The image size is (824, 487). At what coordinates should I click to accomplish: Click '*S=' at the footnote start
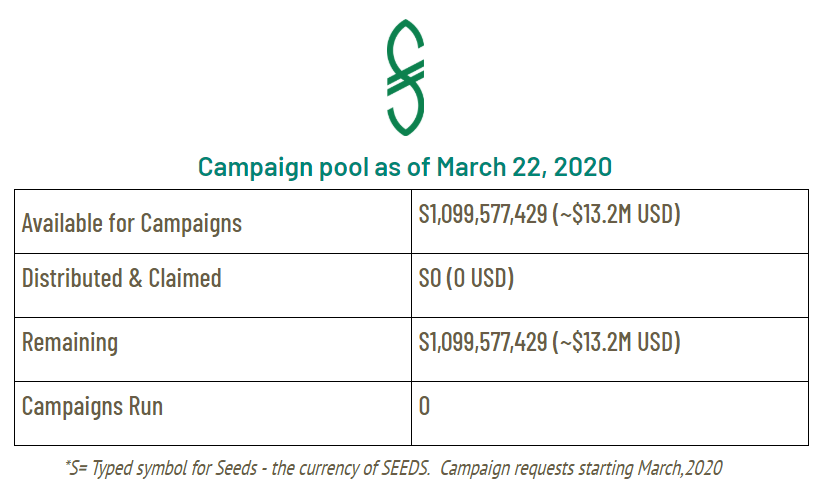(76, 467)
